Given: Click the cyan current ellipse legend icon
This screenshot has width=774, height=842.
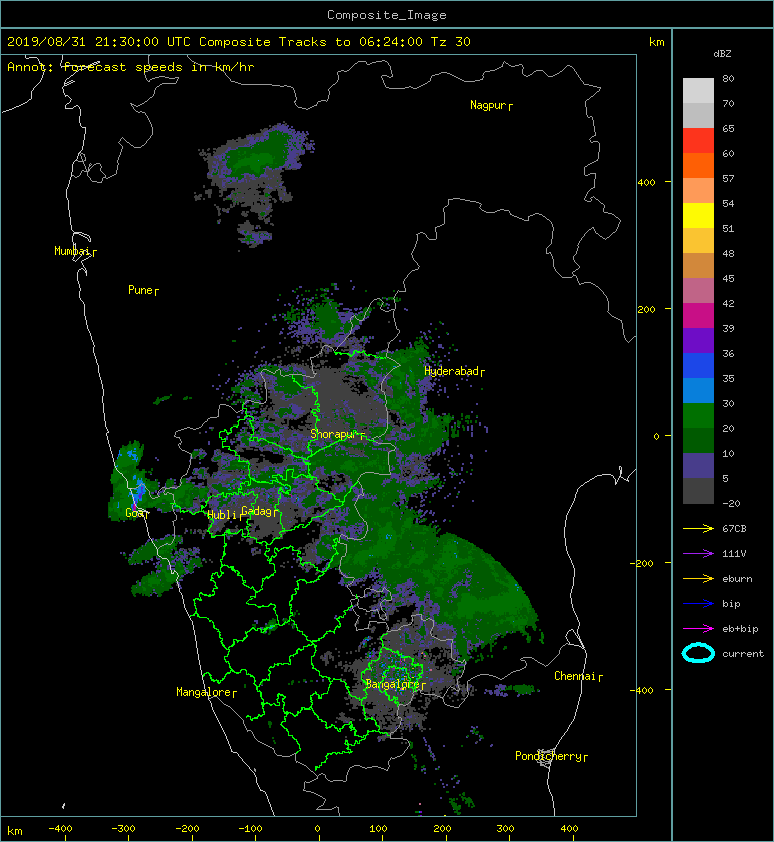Looking at the screenshot, I should coord(698,653).
